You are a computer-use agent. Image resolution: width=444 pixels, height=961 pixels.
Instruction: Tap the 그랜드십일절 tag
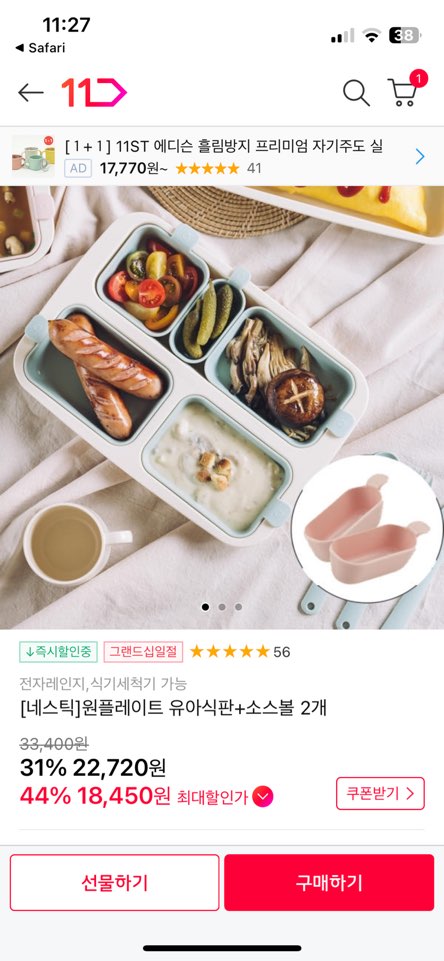click(x=143, y=651)
